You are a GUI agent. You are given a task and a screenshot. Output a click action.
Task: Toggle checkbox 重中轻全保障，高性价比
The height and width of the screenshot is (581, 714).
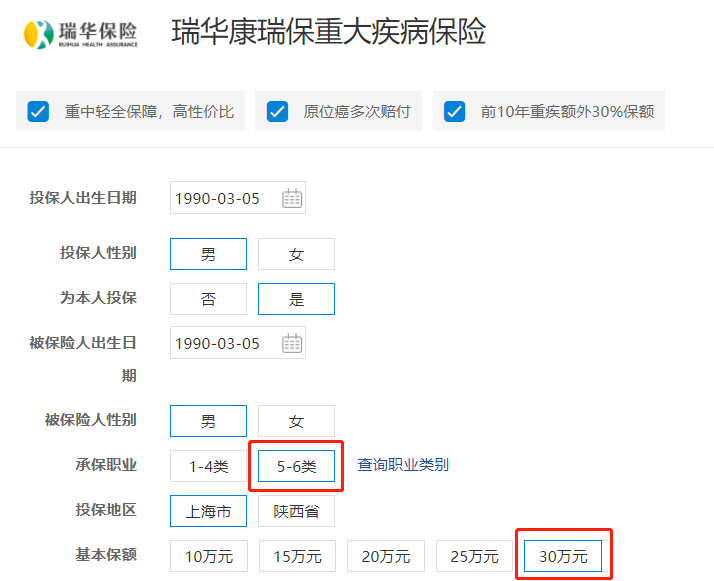38,112
